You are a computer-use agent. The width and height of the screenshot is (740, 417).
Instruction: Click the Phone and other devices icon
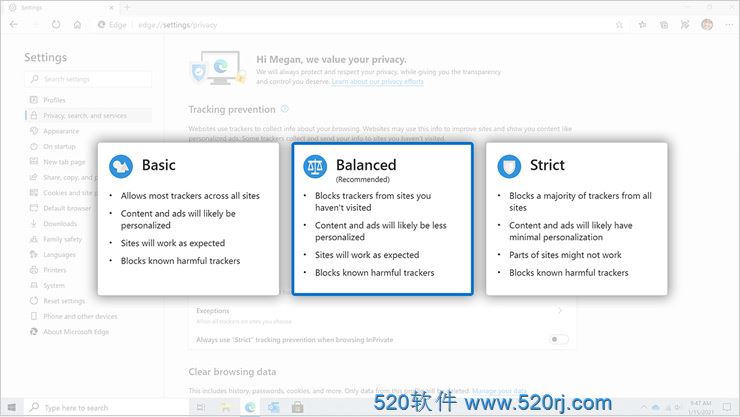click(34, 316)
